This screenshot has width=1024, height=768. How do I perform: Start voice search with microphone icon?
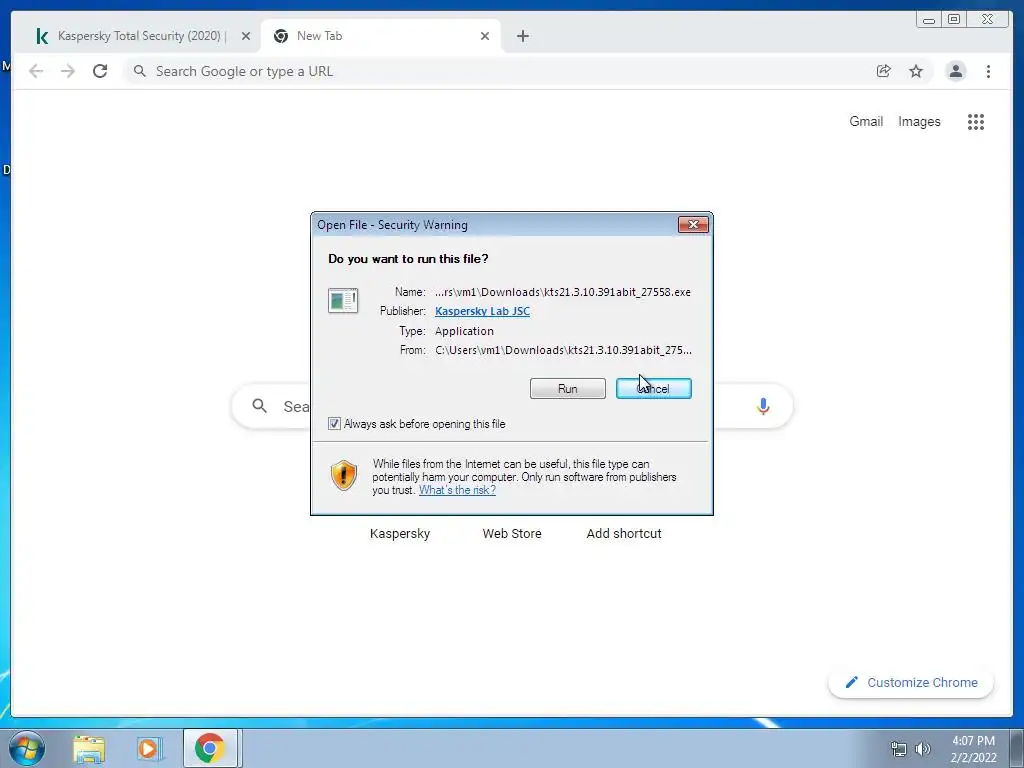coord(763,406)
